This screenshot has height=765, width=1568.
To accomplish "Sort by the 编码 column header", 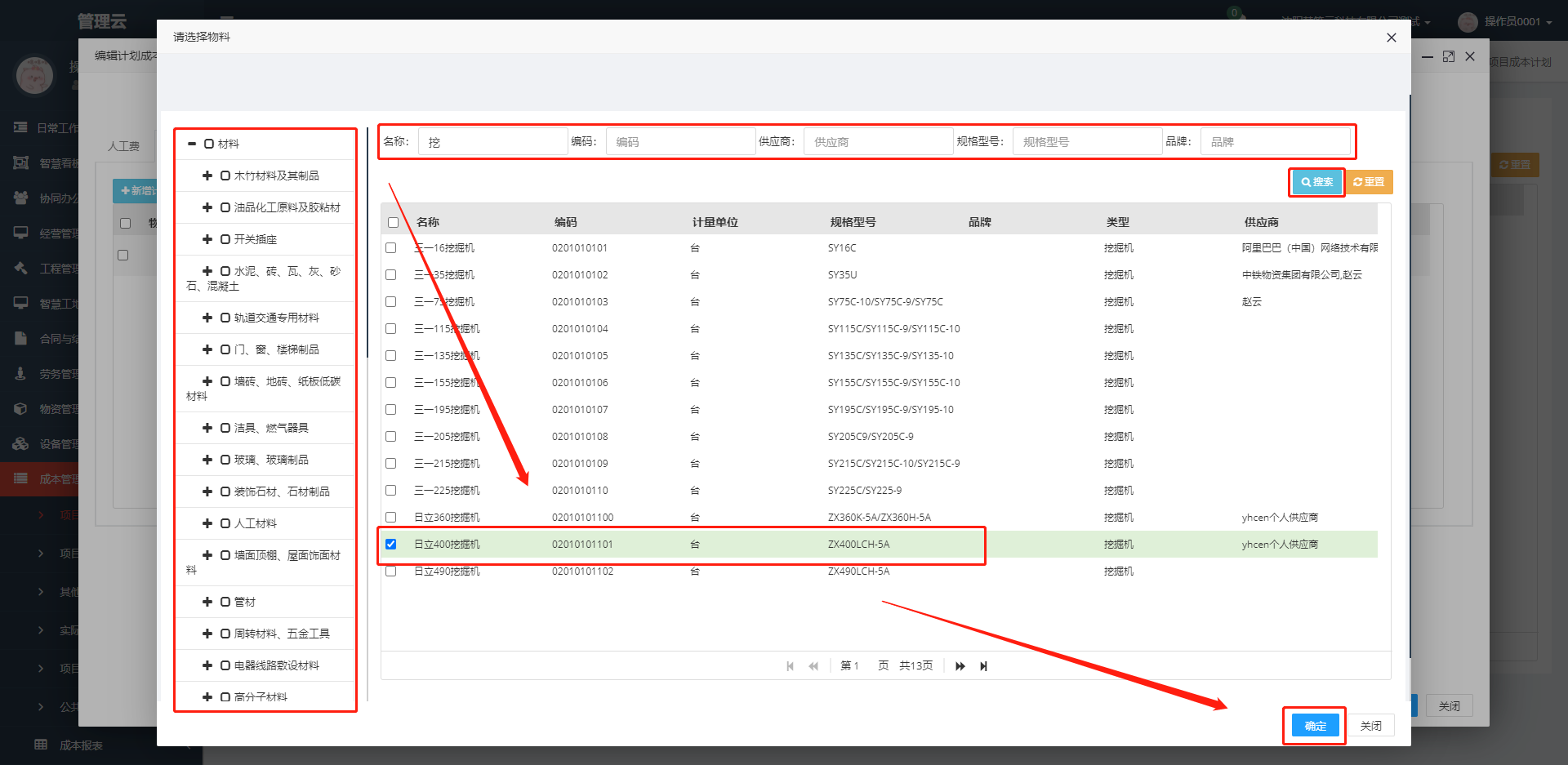I will 566,222.
